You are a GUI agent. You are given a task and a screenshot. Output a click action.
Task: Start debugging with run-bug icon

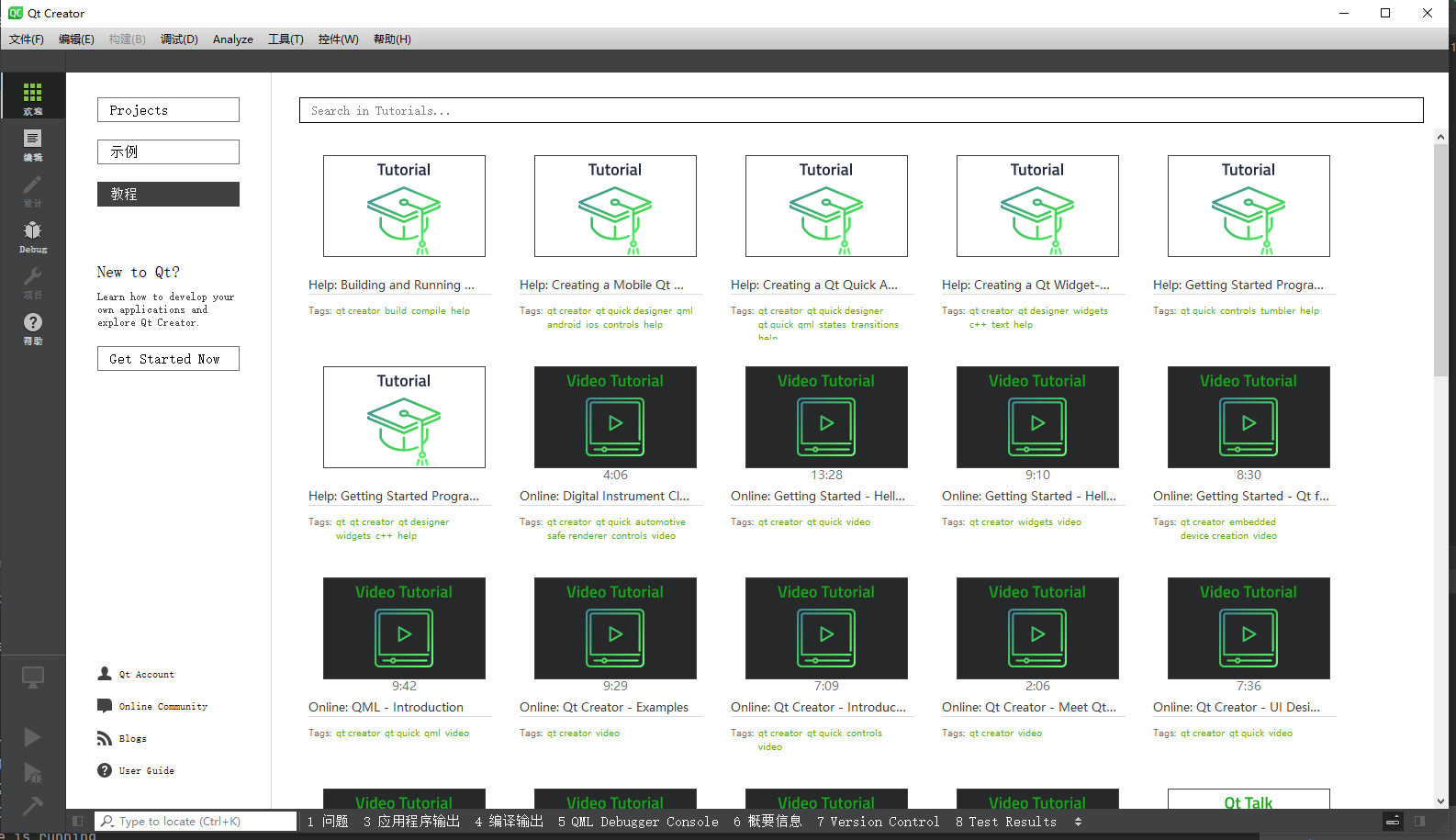[x=32, y=772]
